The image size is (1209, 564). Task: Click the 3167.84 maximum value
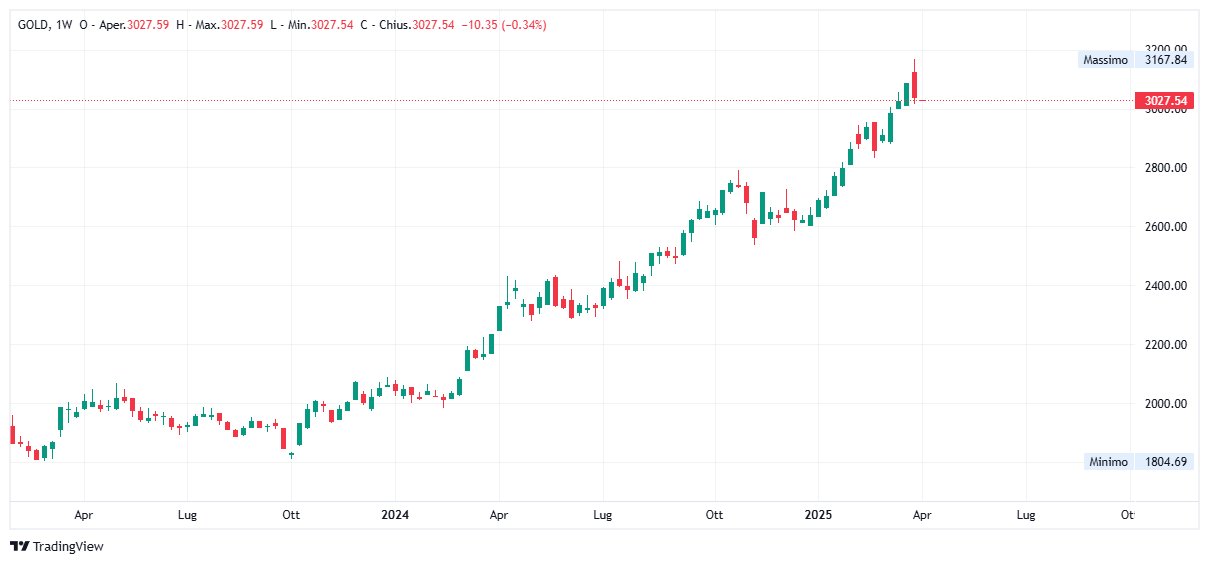(x=1166, y=60)
